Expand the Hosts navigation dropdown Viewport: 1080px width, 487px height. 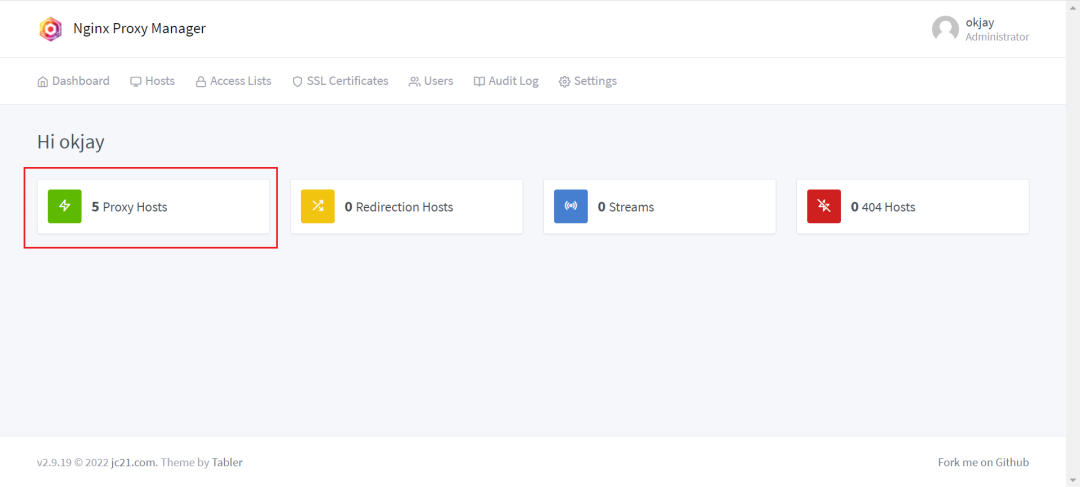coord(152,81)
